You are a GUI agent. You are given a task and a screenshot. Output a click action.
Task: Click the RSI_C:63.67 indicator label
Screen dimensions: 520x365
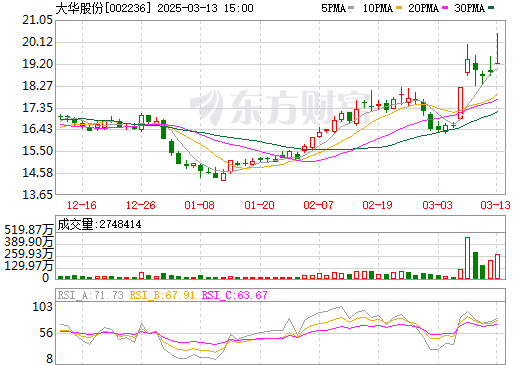click(235, 295)
